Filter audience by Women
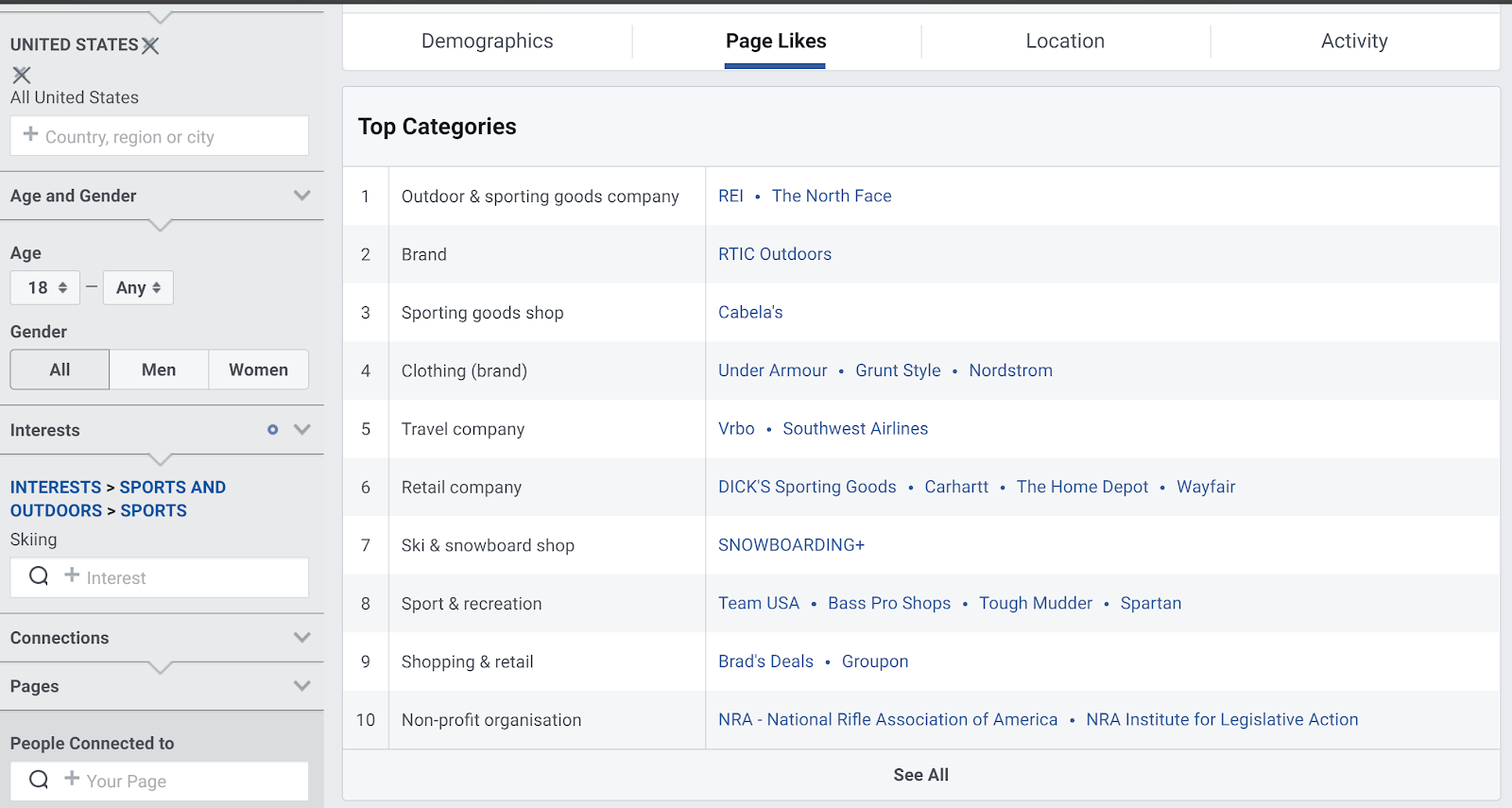Viewport: 1512px width, 808px height. (x=258, y=370)
